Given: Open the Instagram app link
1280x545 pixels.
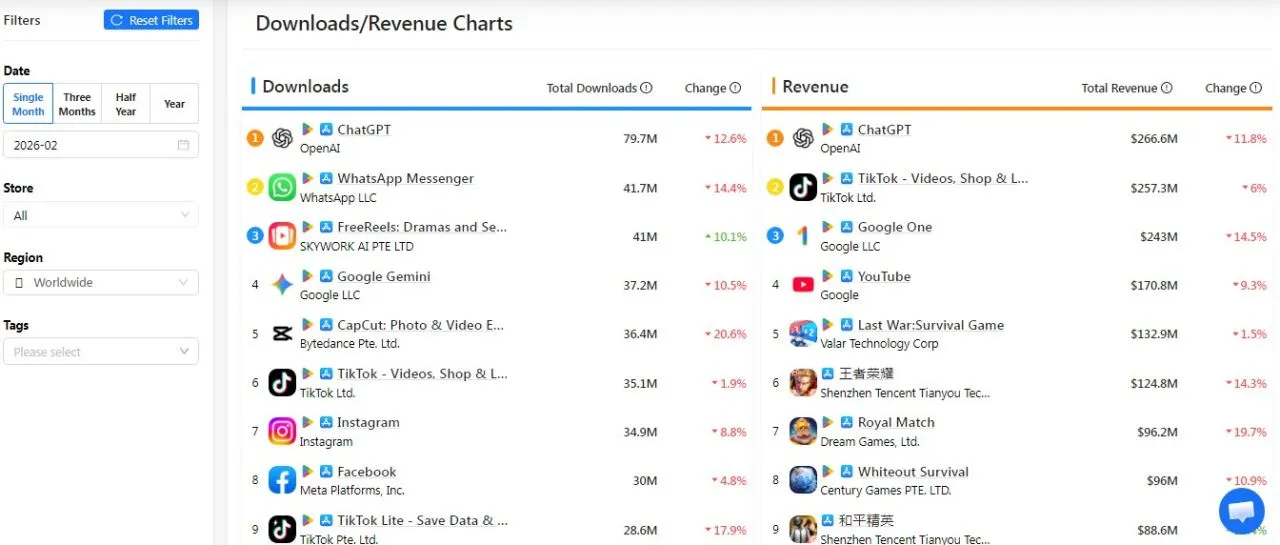Looking at the screenshot, I should coord(368,422).
